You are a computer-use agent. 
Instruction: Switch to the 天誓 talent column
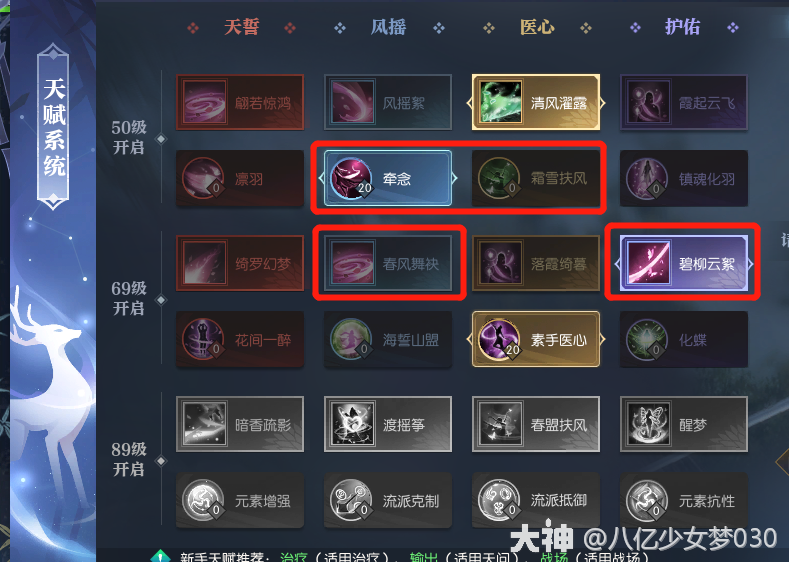[x=242, y=27]
